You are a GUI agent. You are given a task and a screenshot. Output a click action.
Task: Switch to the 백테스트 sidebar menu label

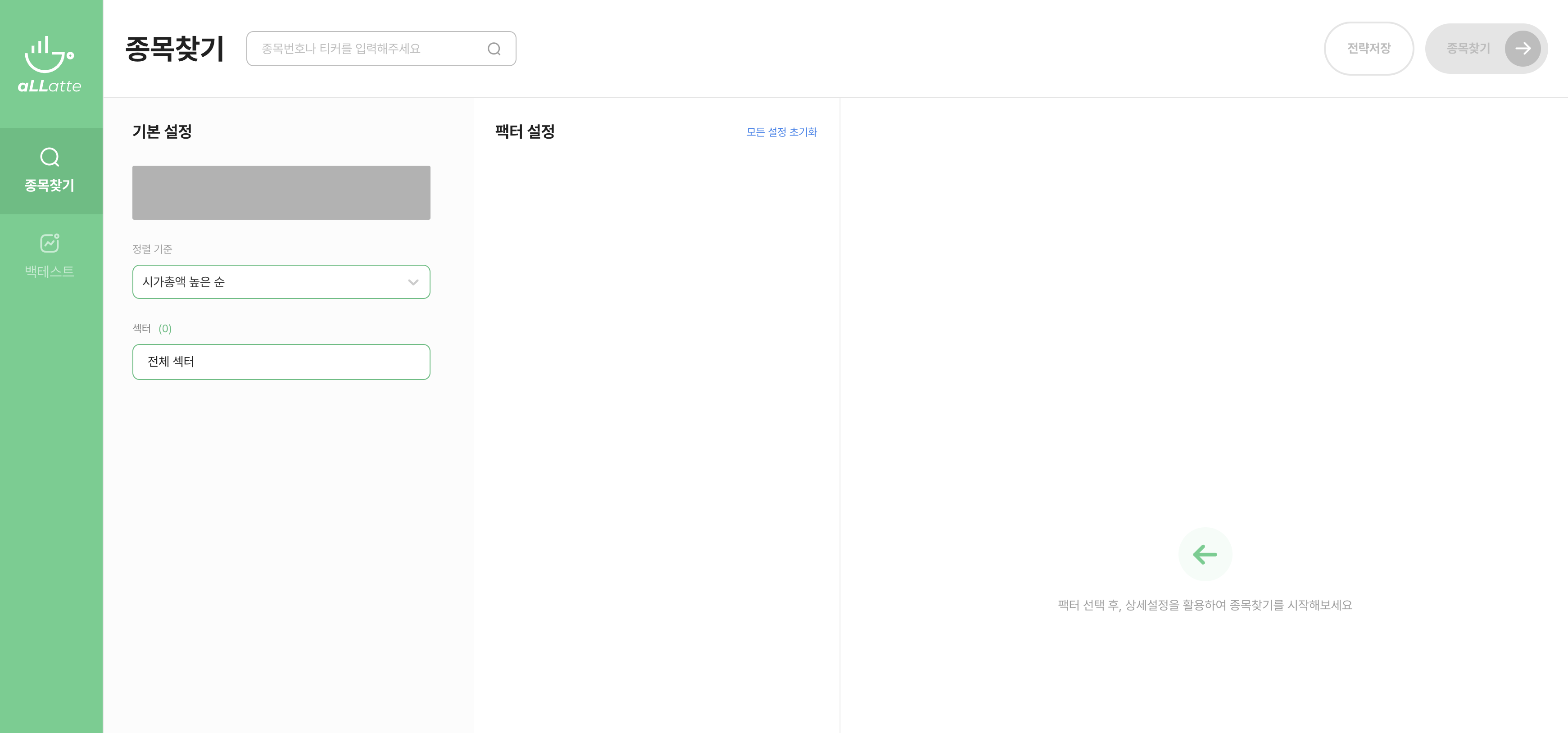(x=49, y=271)
